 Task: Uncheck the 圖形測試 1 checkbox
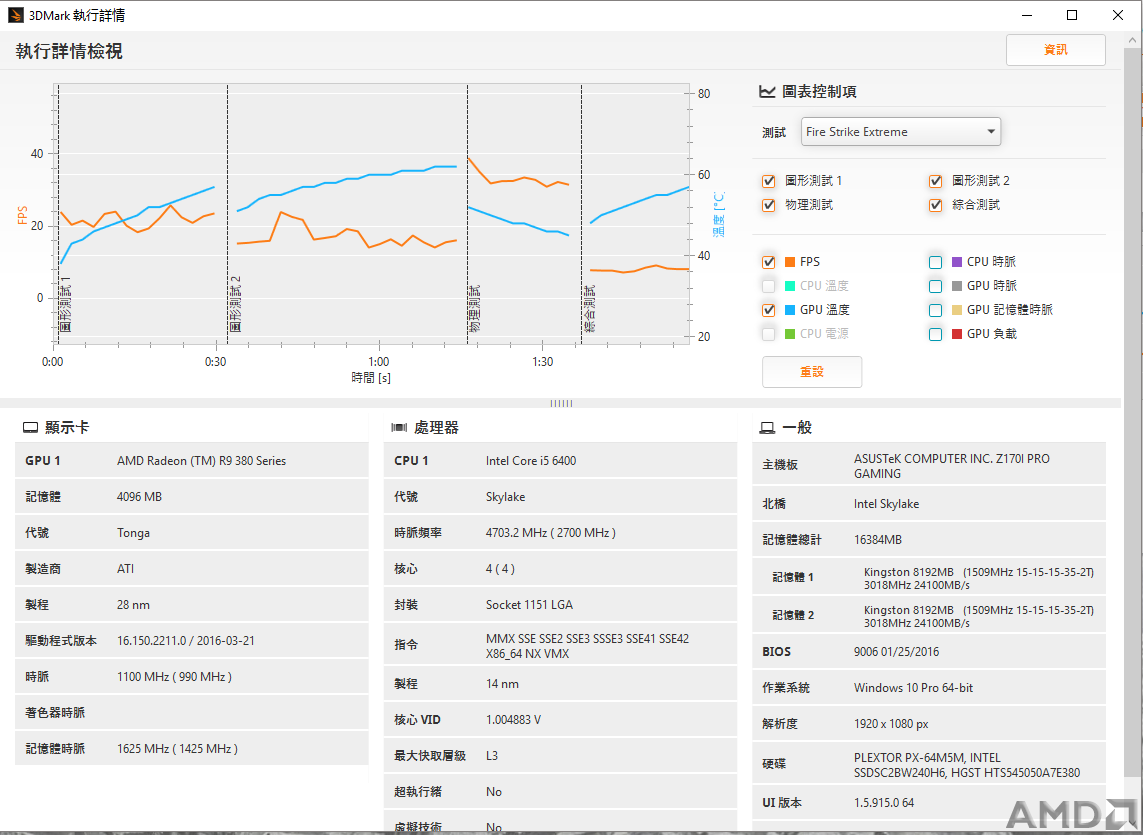tap(768, 181)
